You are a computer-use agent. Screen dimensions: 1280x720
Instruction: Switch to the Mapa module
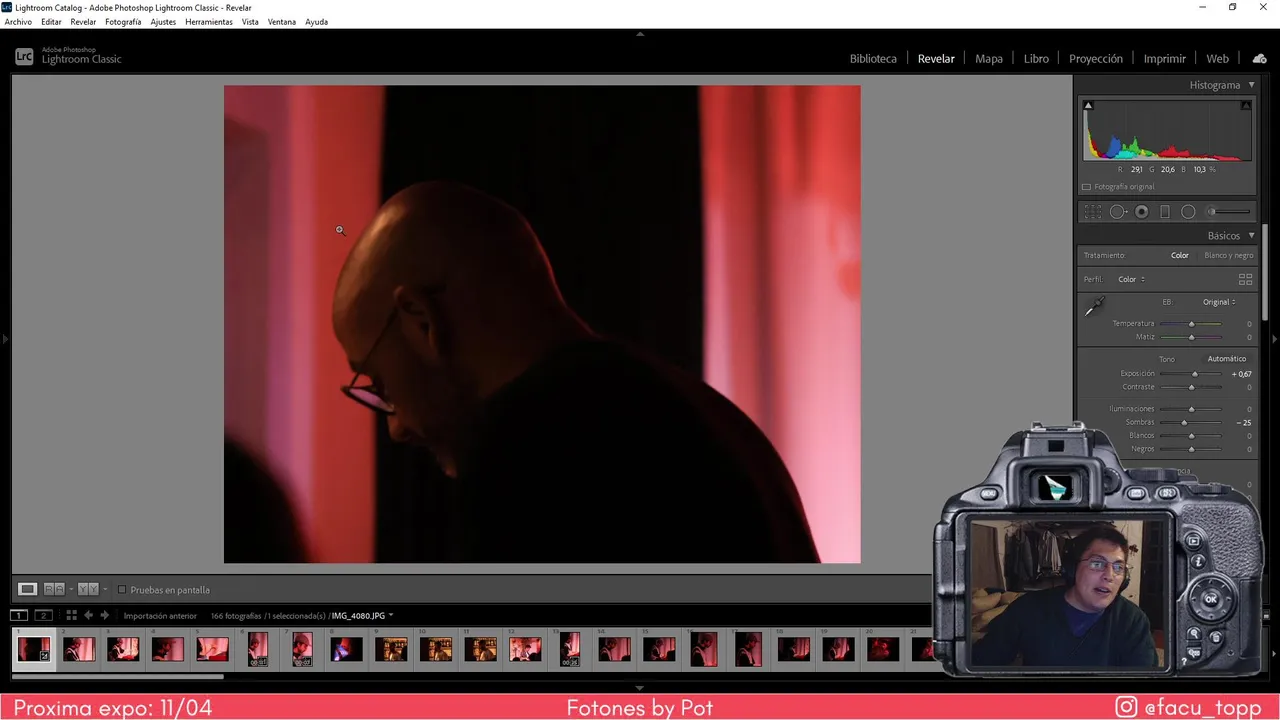(989, 59)
